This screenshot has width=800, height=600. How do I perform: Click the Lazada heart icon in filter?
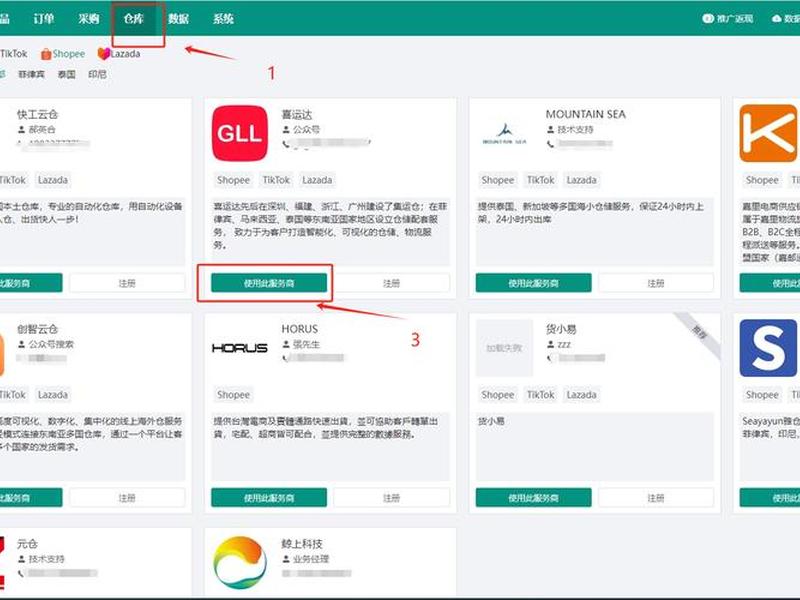click(104, 54)
